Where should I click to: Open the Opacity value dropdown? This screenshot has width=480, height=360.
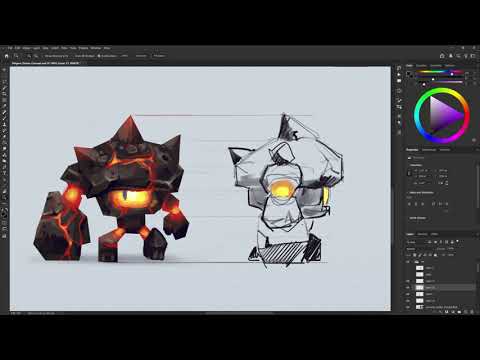tap(450, 249)
